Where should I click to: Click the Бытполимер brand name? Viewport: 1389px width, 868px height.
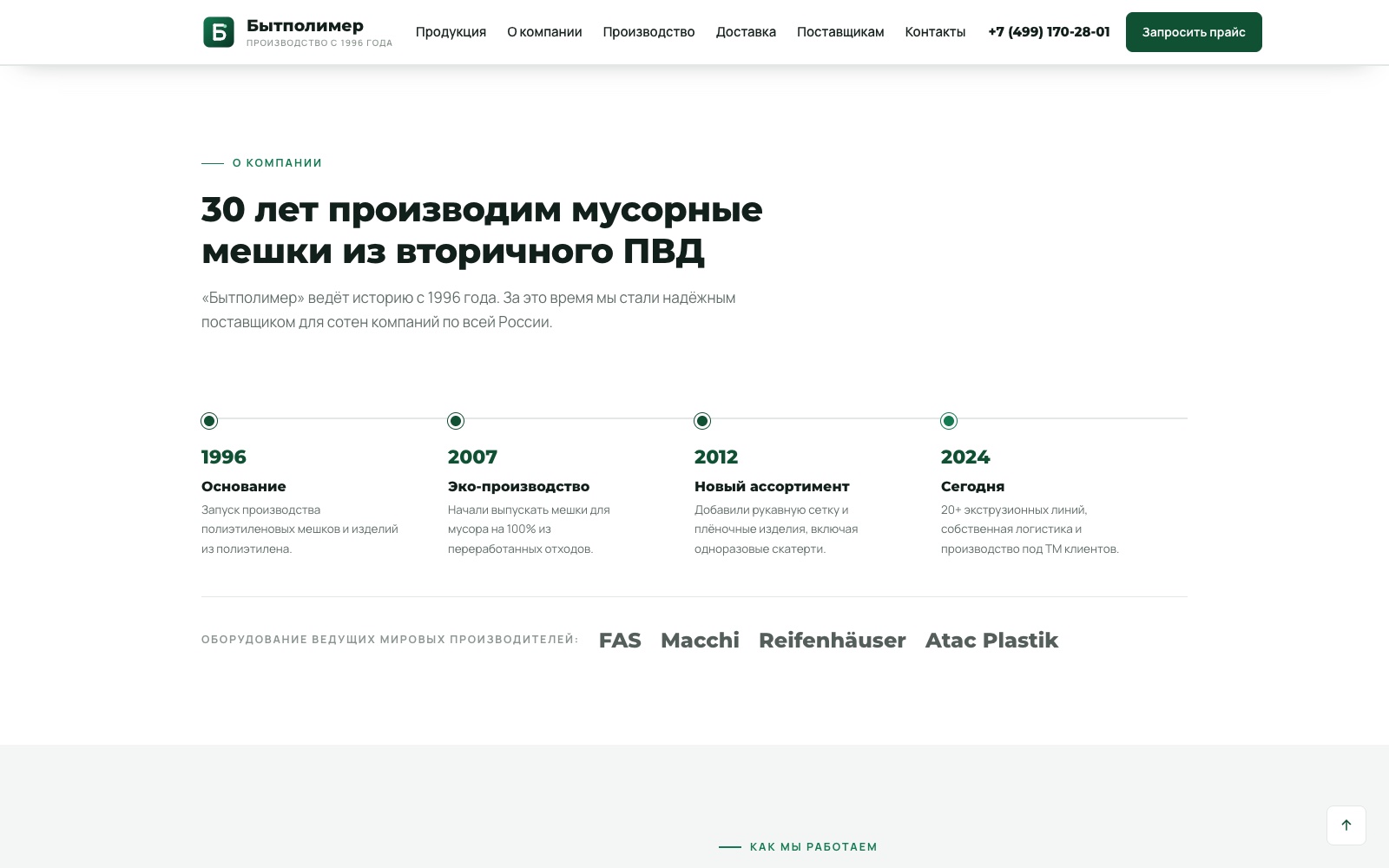tap(305, 25)
